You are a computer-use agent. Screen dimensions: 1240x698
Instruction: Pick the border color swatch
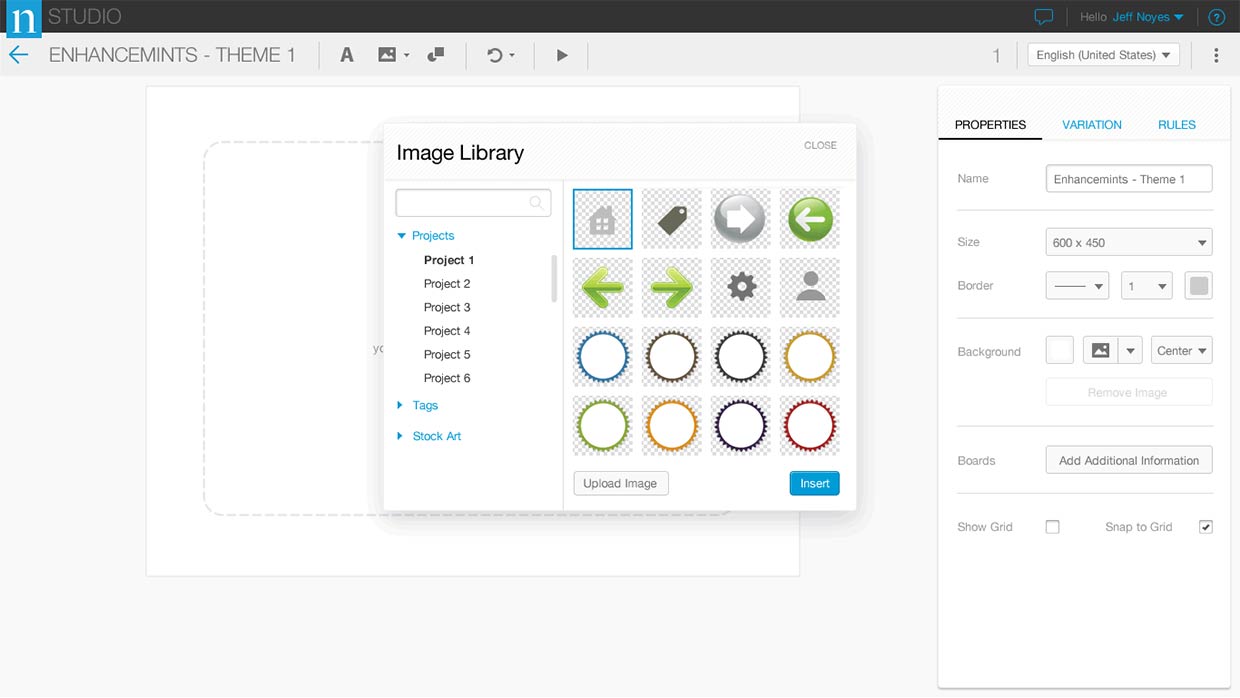[1198, 286]
